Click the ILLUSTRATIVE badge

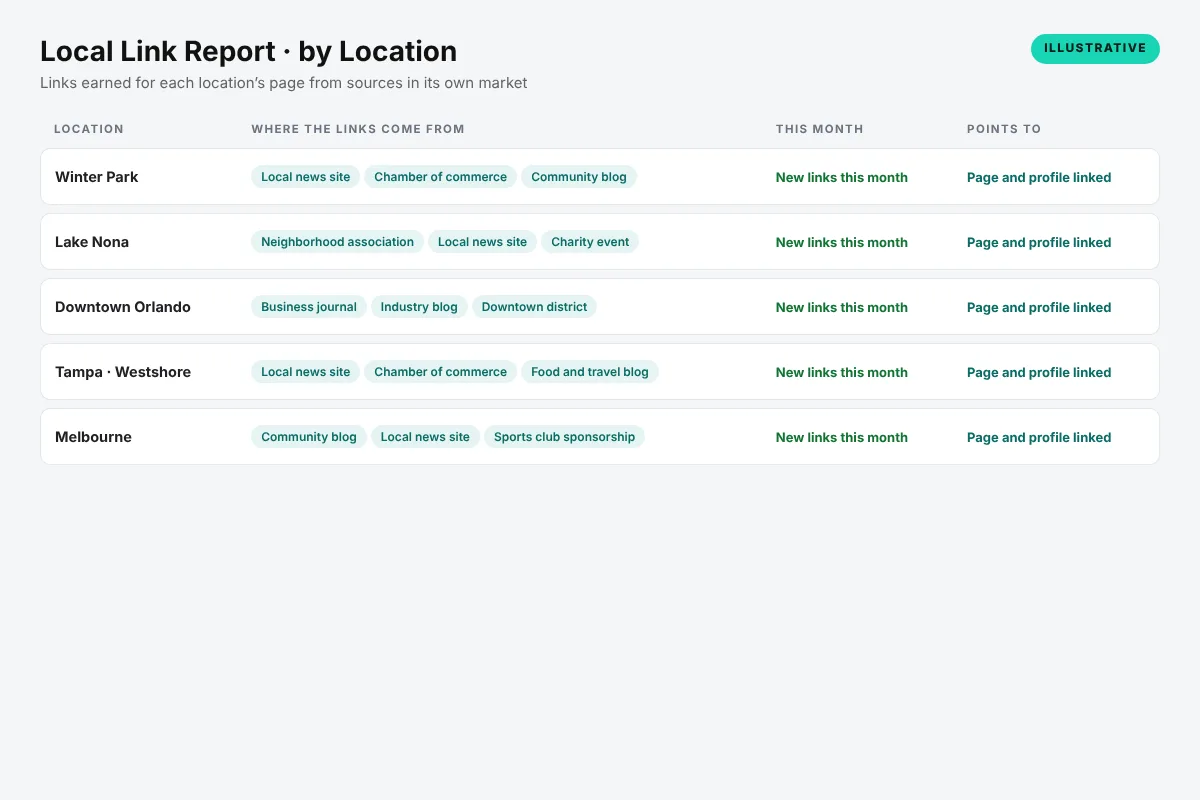click(x=1095, y=49)
